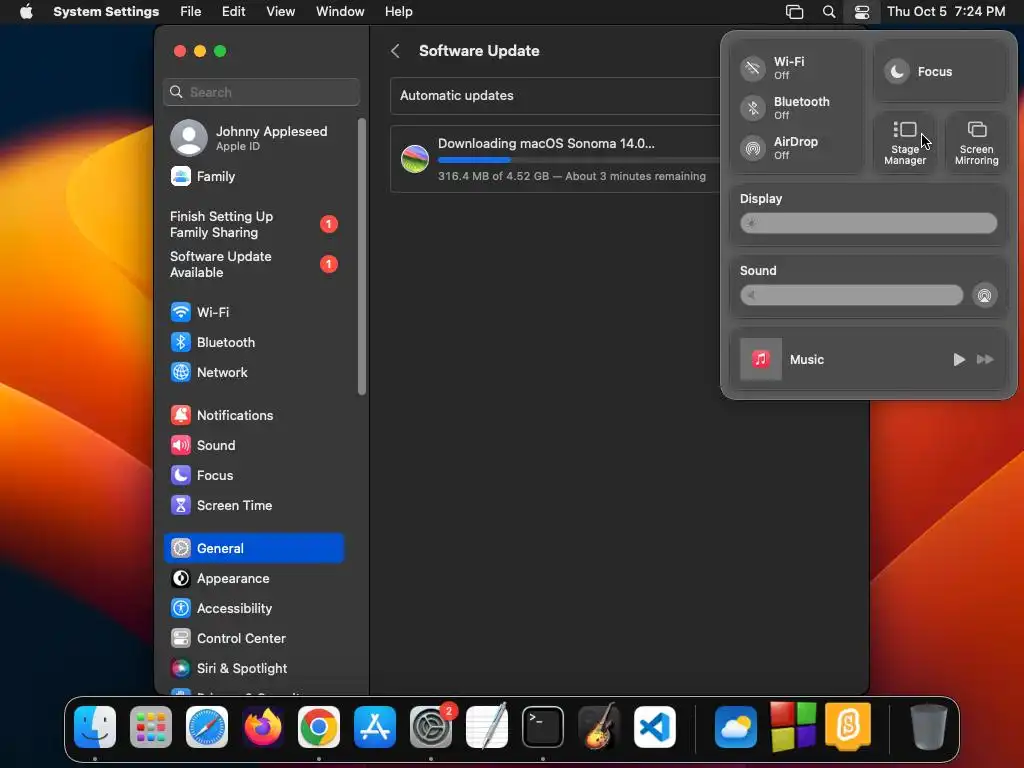
Task: Open Stage Manager menu bar icon
Action: coord(794,12)
